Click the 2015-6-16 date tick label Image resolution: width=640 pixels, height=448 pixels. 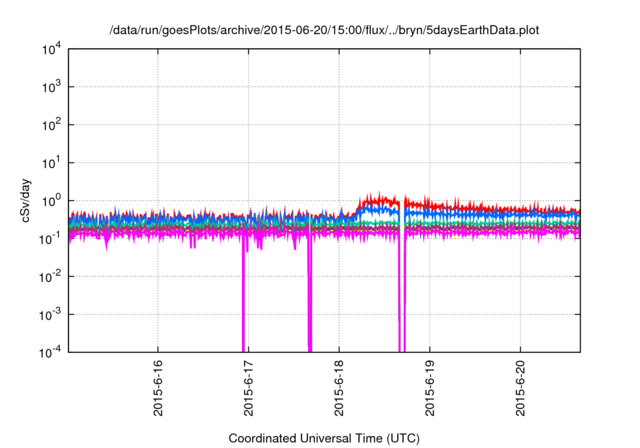158,388
